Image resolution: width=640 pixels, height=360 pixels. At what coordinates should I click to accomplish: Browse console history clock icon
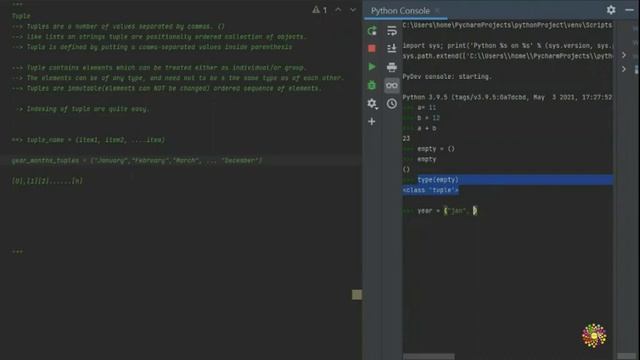coord(392,104)
